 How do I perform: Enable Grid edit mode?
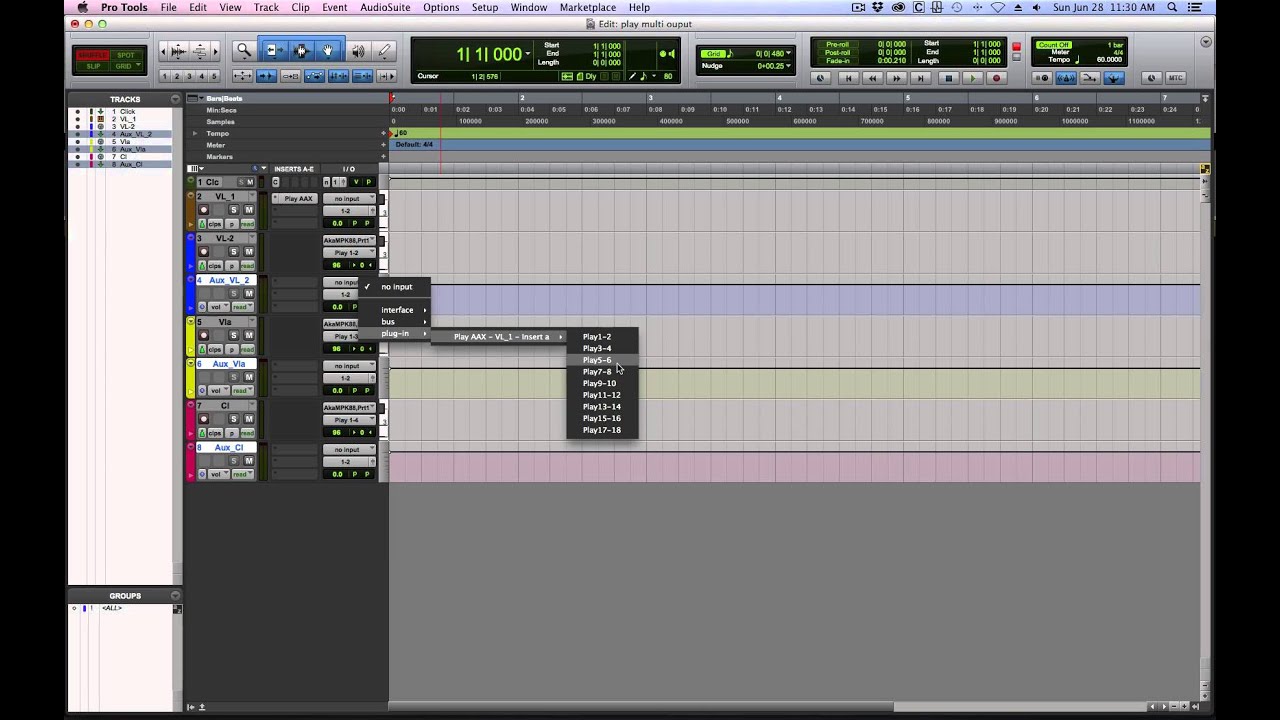(x=125, y=66)
